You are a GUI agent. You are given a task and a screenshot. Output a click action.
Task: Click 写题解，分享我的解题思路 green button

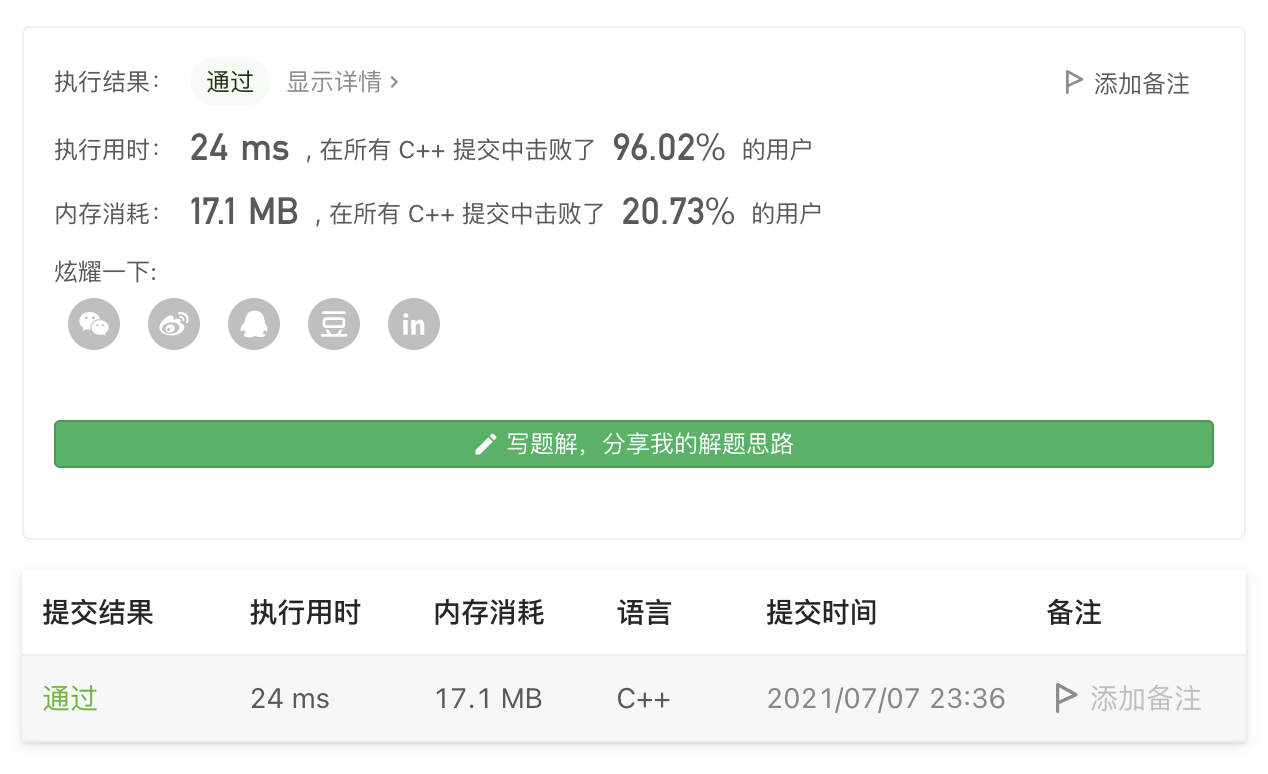[x=634, y=444]
